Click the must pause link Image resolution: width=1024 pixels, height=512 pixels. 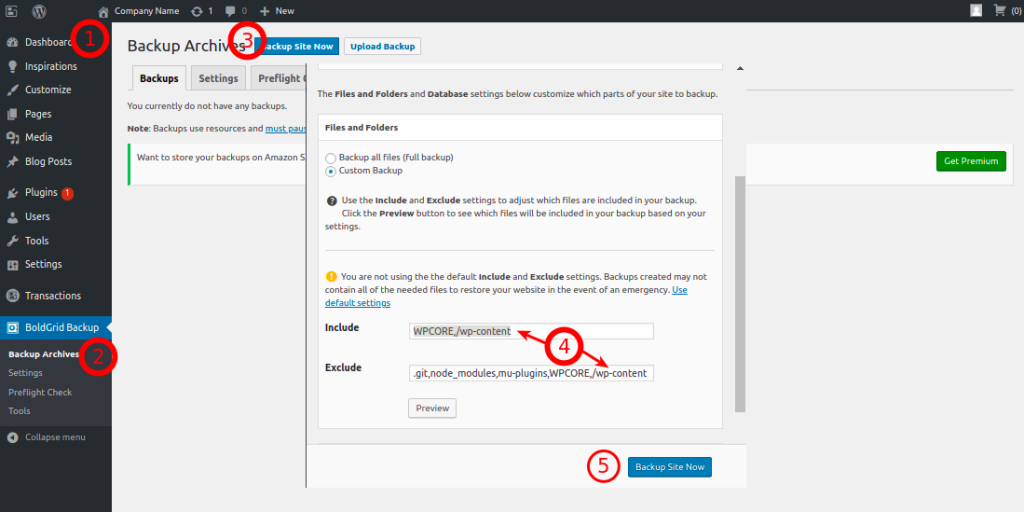pos(285,129)
